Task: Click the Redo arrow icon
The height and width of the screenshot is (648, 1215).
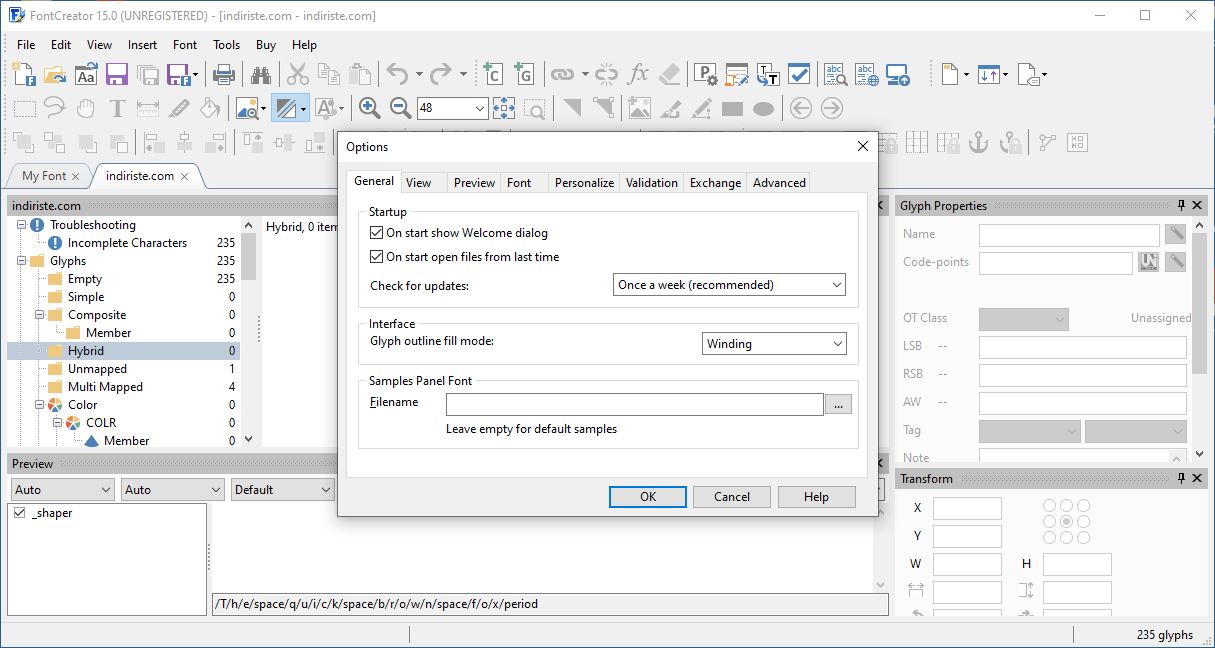Action: pos(441,74)
